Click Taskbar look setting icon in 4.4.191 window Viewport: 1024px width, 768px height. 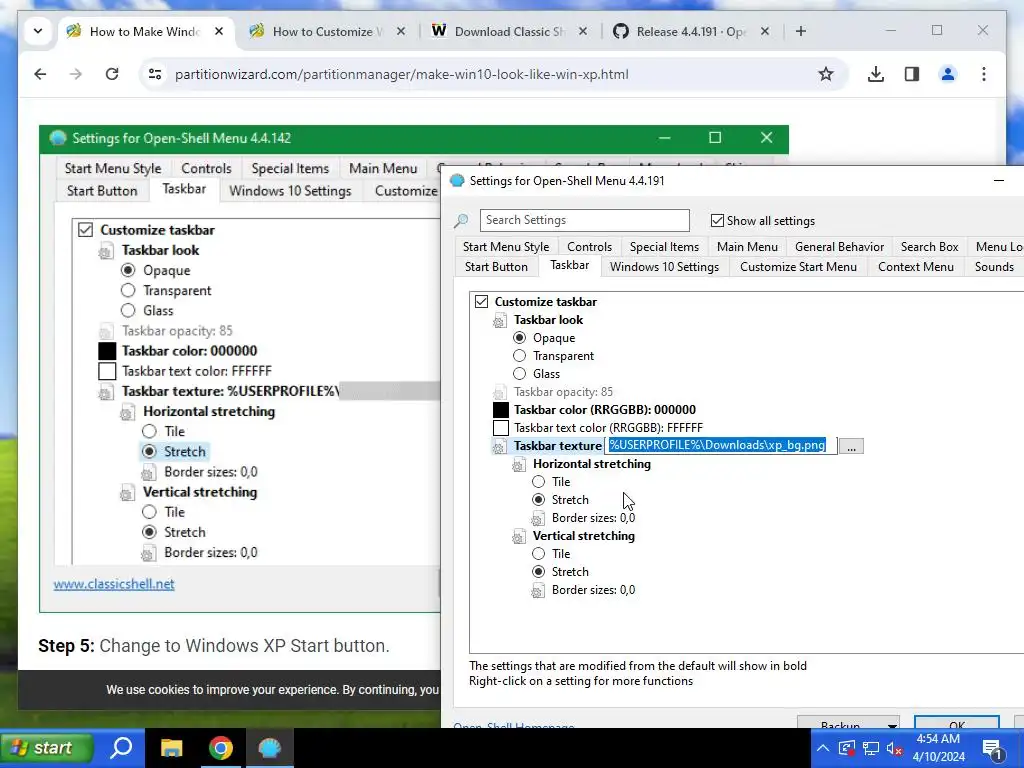(x=500, y=321)
